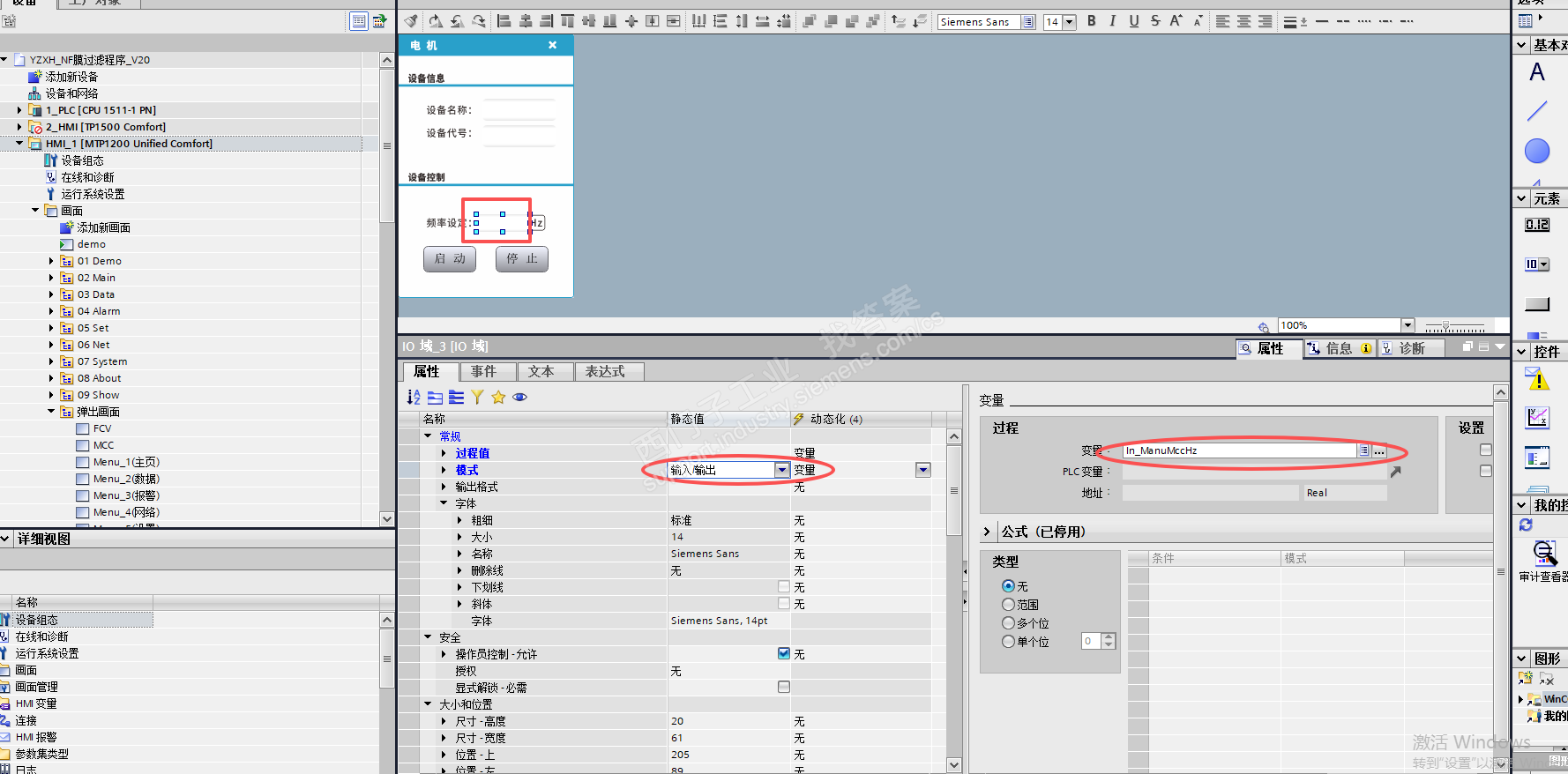Click the variable field In_ManuMccHz
Screen dimensions: 1568x774
coord(1240,450)
